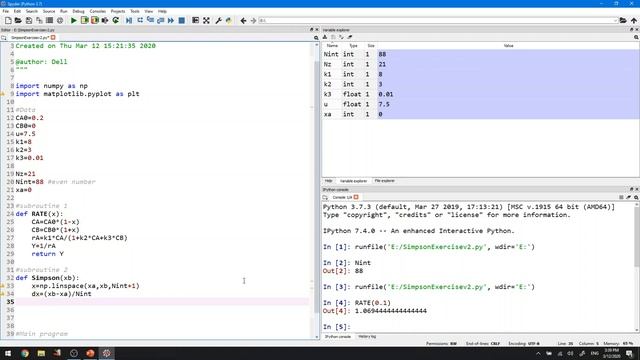Screen dimensions: 640x360
Task: Click the step into function debug icon
Action: 150,20
